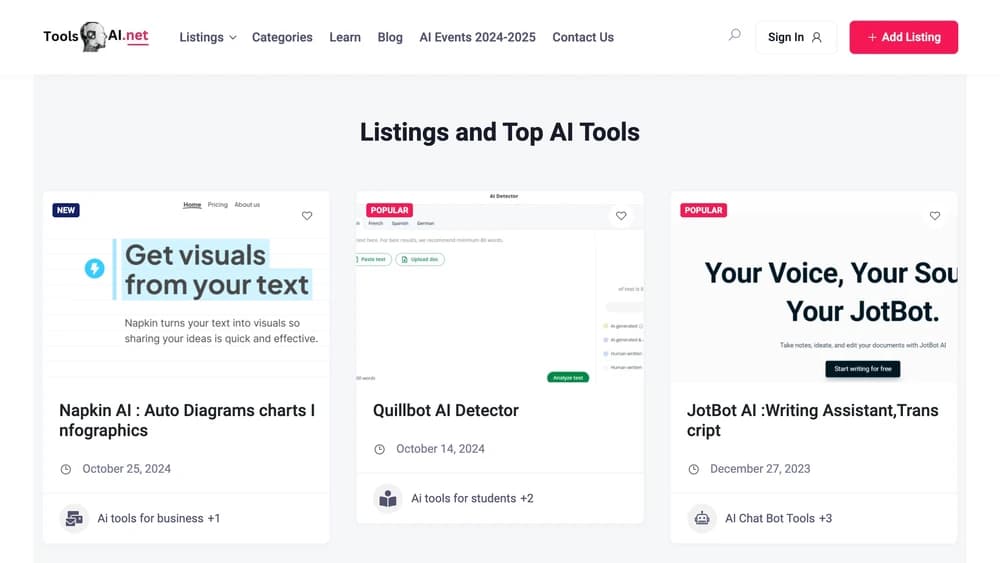Open the Napkin AI listing title
This screenshot has width=1000, height=563.
(187, 420)
